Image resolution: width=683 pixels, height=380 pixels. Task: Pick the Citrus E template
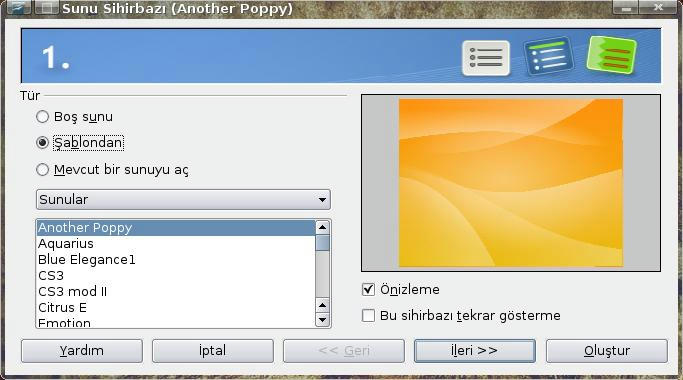[x=176, y=308]
